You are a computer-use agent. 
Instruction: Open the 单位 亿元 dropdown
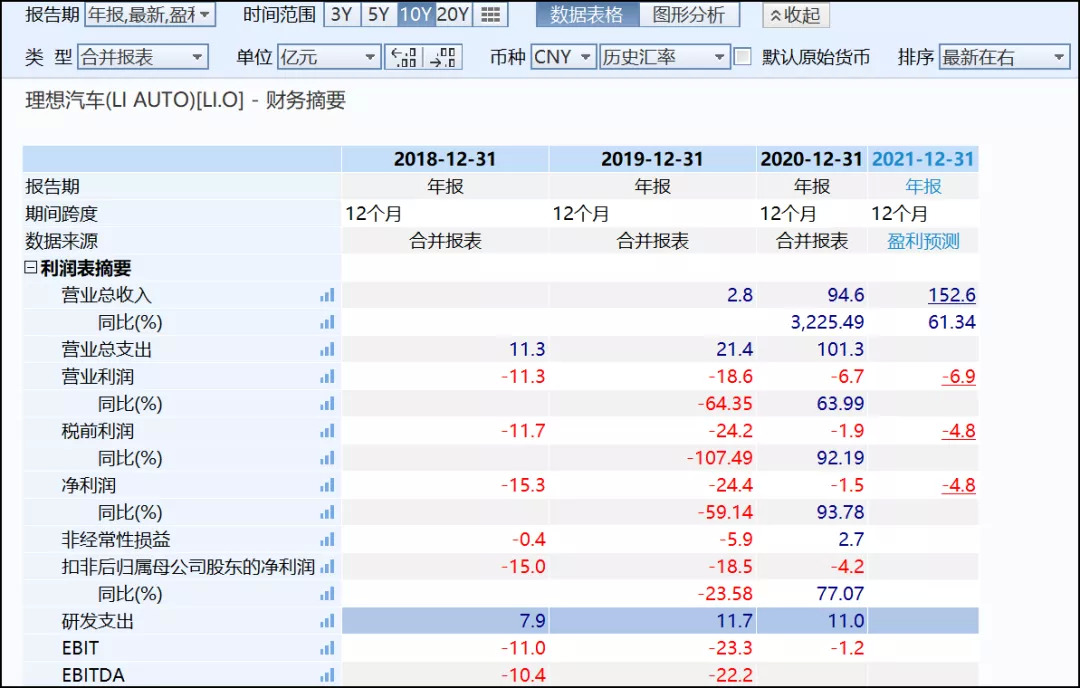[x=329, y=57]
